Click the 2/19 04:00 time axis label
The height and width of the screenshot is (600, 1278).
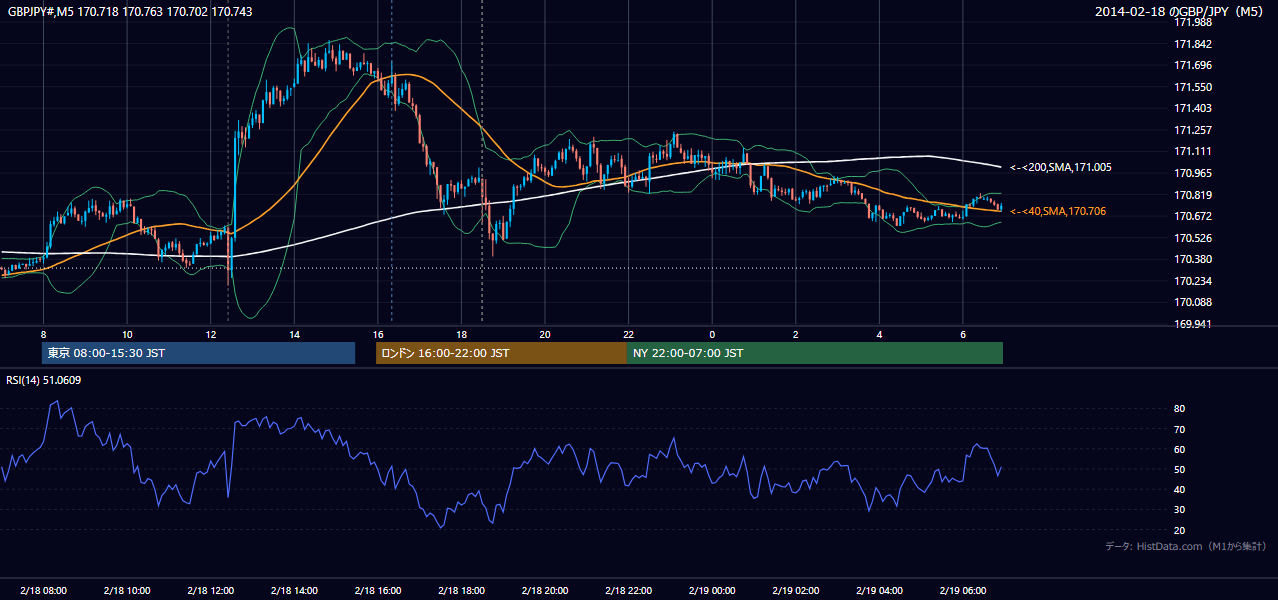coord(879,591)
